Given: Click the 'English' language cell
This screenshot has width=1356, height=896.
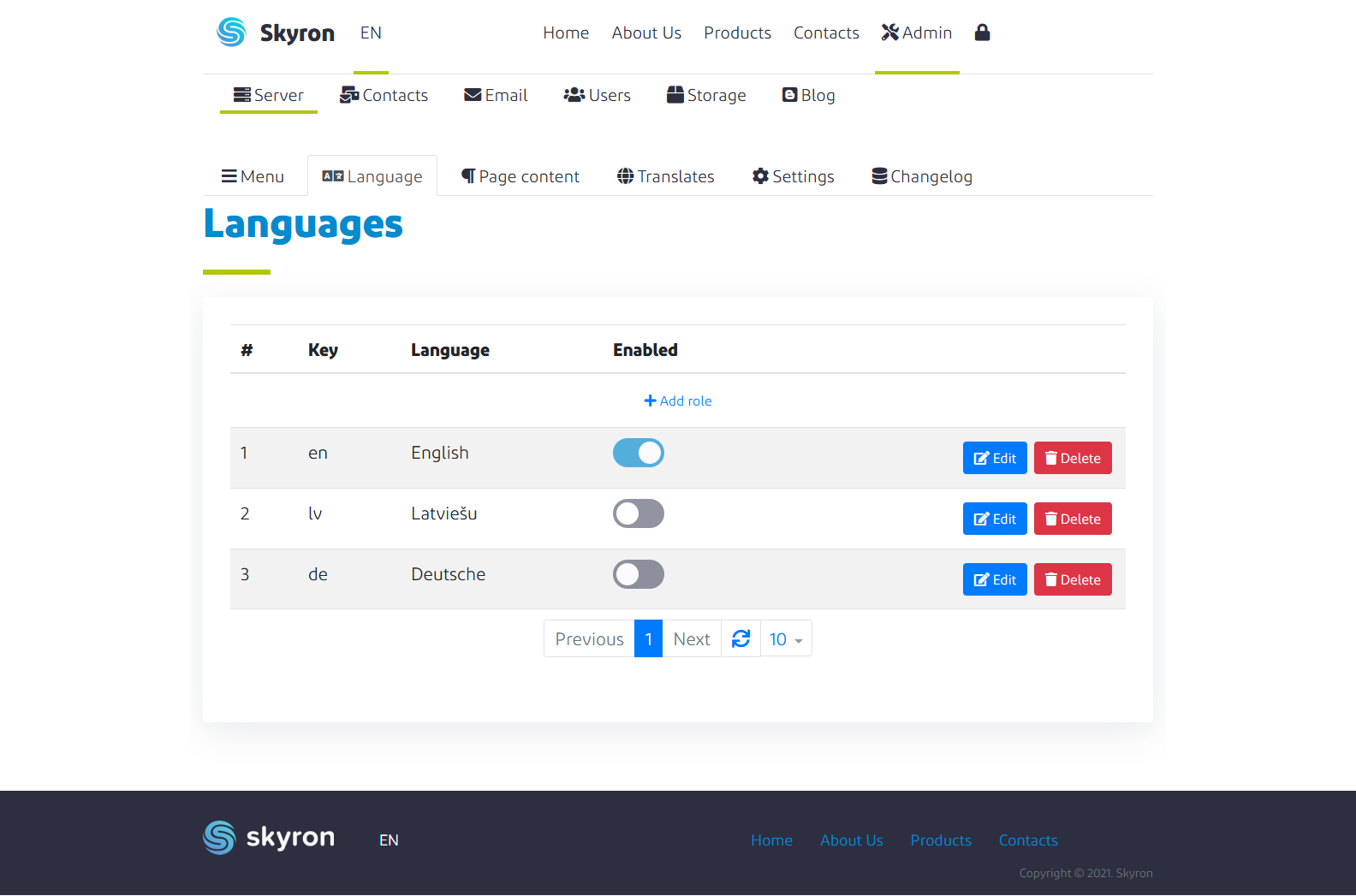Looking at the screenshot, I should click(x=440, y=453).
